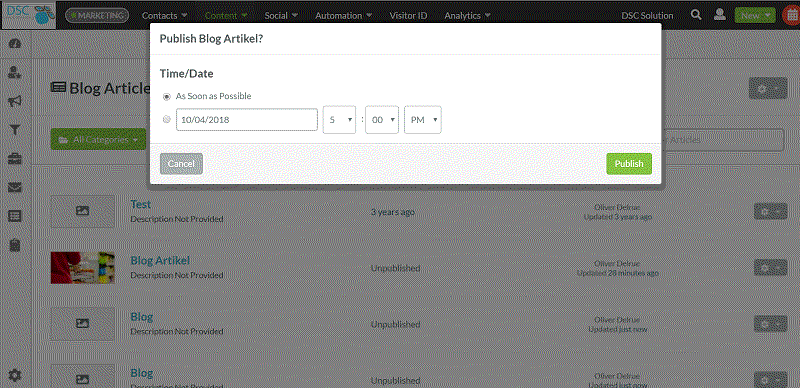This screenshot has height=388, width=800.
Task: Click the date field showing 10/04/2018
Action: (247, 119)
